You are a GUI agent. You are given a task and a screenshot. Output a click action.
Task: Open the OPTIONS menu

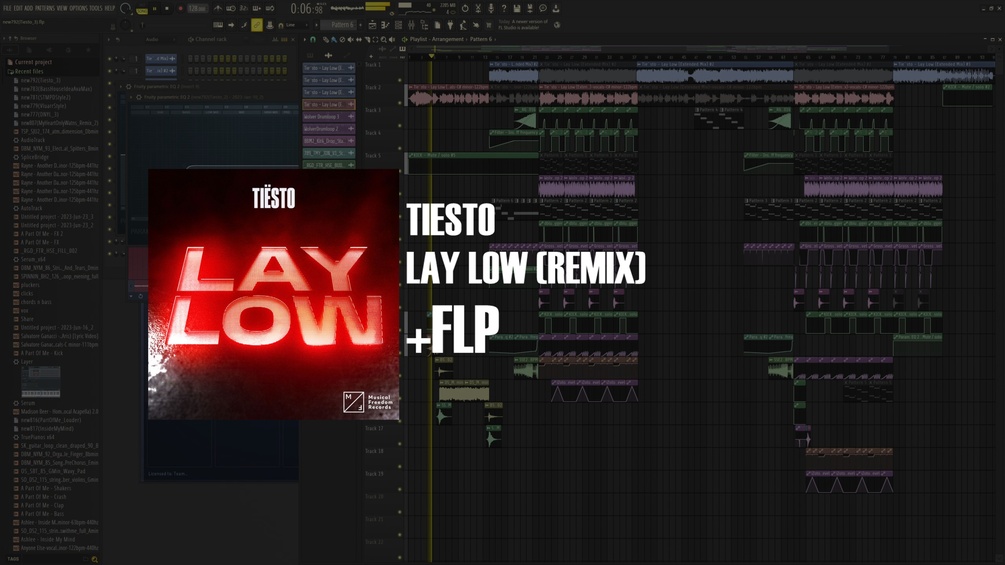tap(78, 8)
